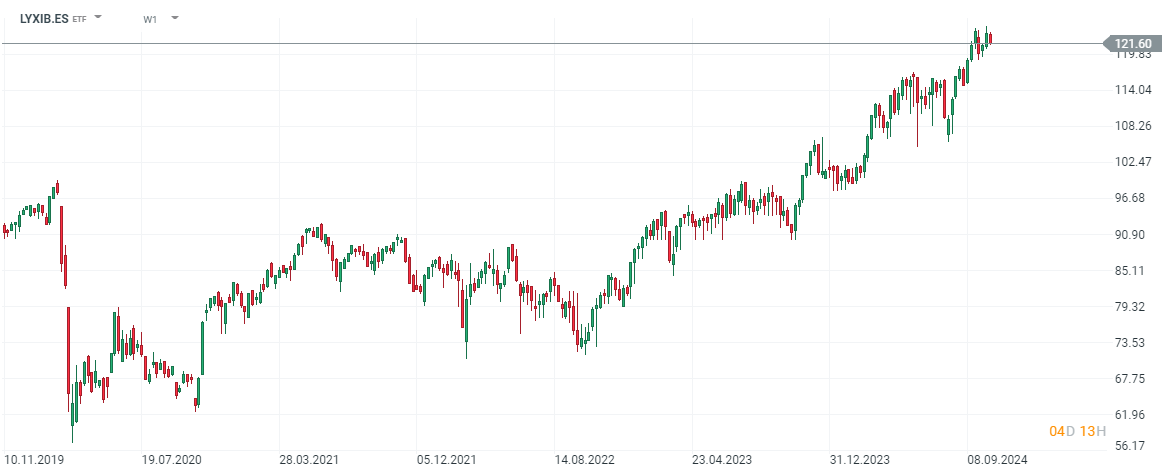Expand the LYXIB.ES symbol dropdown arrow

(x=98, y=18)
